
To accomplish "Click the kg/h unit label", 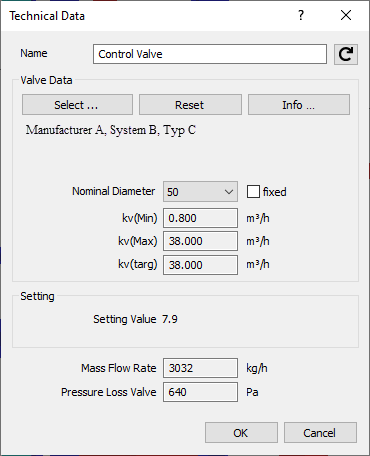I will [x=257, y=368].
